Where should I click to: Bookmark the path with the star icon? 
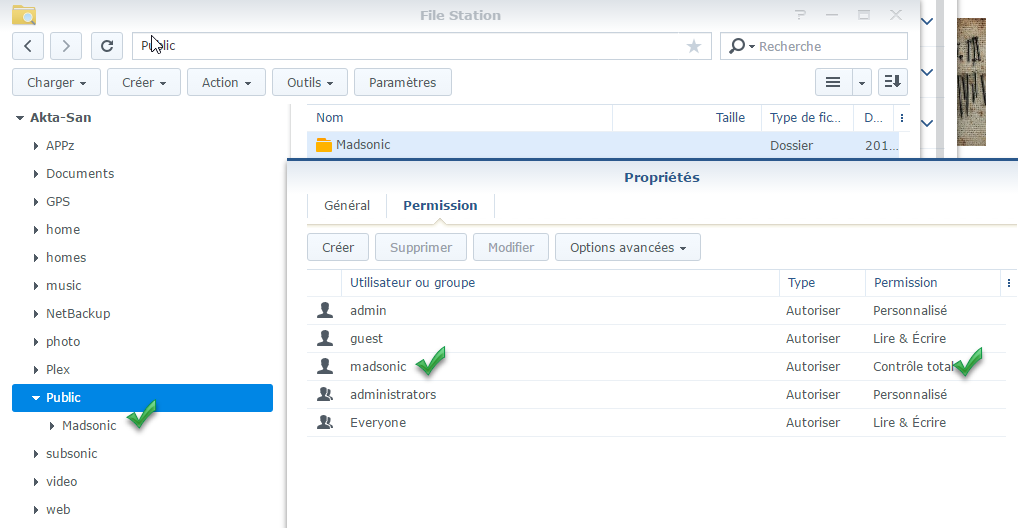[694, 46]
